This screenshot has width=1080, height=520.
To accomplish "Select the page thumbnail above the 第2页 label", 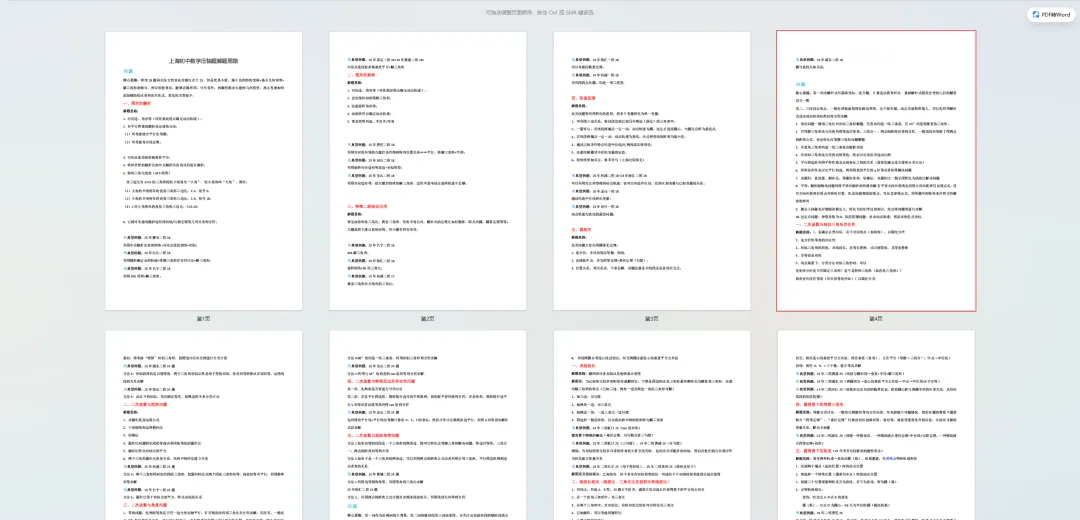I will click(x=428, y=171).
